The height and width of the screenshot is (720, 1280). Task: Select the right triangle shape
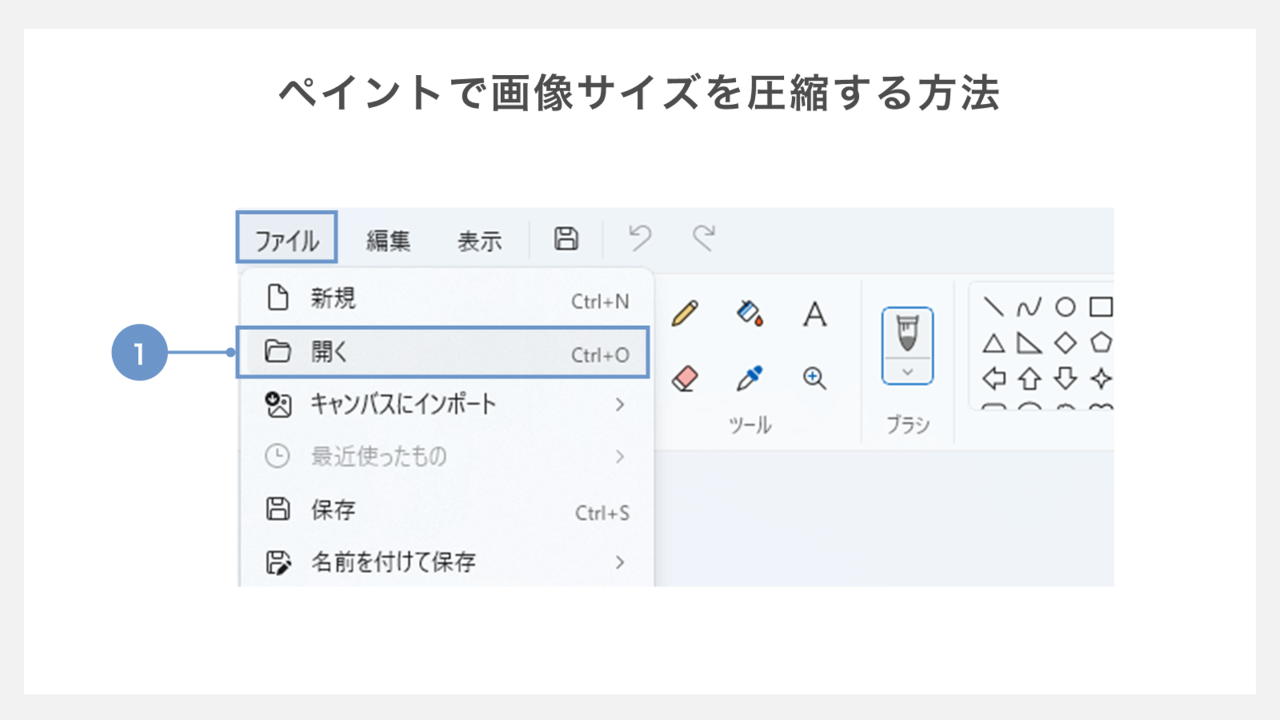pos(1030,343)
